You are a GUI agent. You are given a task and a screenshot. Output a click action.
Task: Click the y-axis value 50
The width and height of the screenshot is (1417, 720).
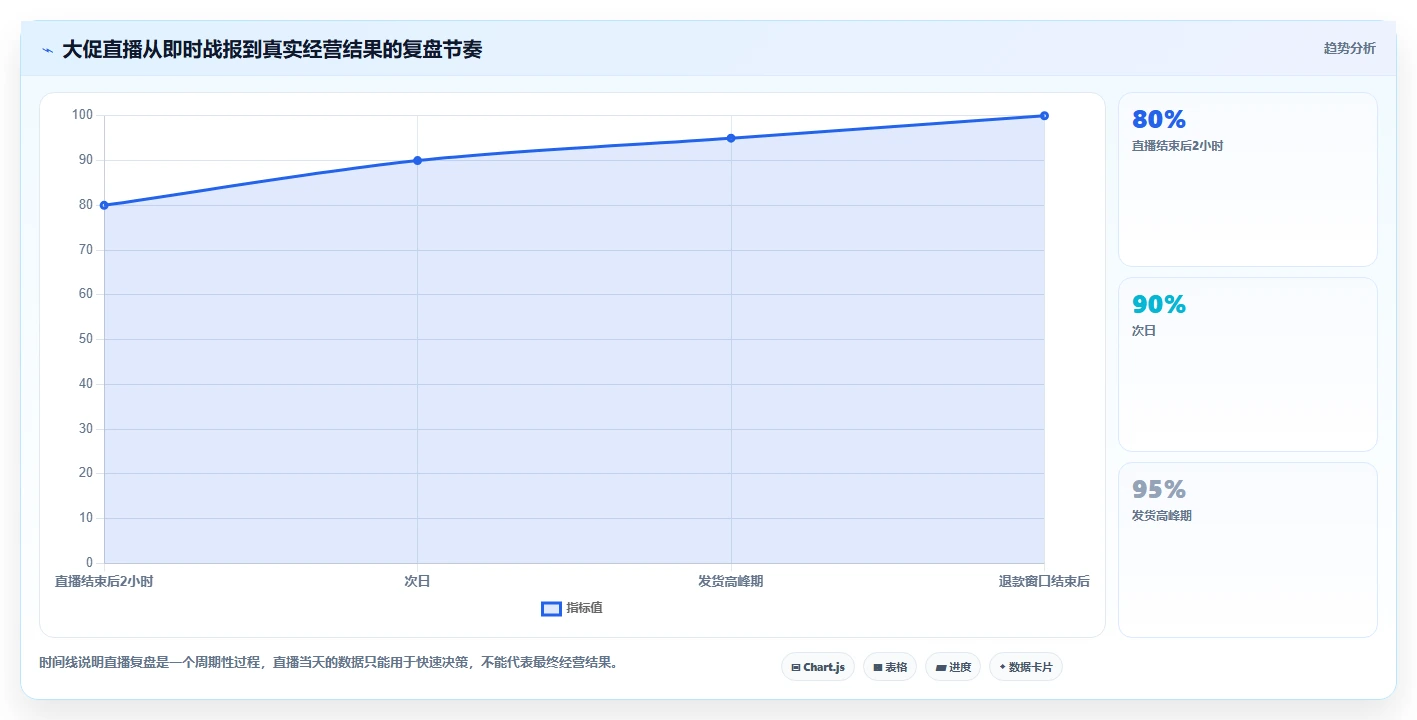tap(86, 339)
